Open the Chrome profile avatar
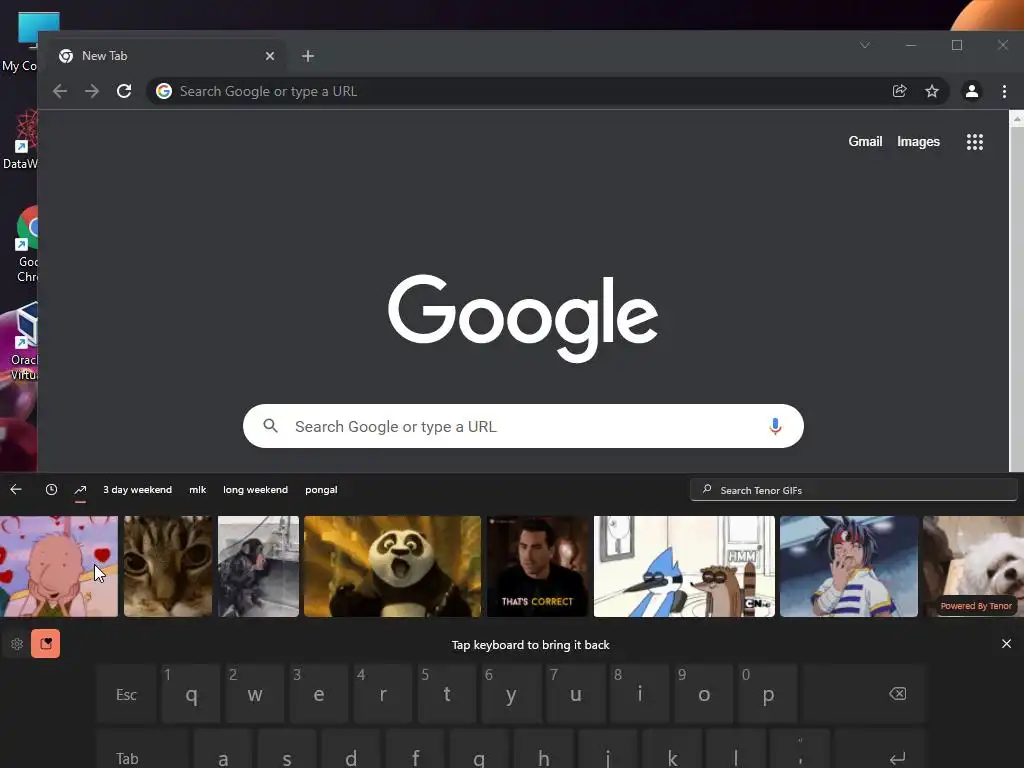 pyautogui.click(x=972, y=91)
